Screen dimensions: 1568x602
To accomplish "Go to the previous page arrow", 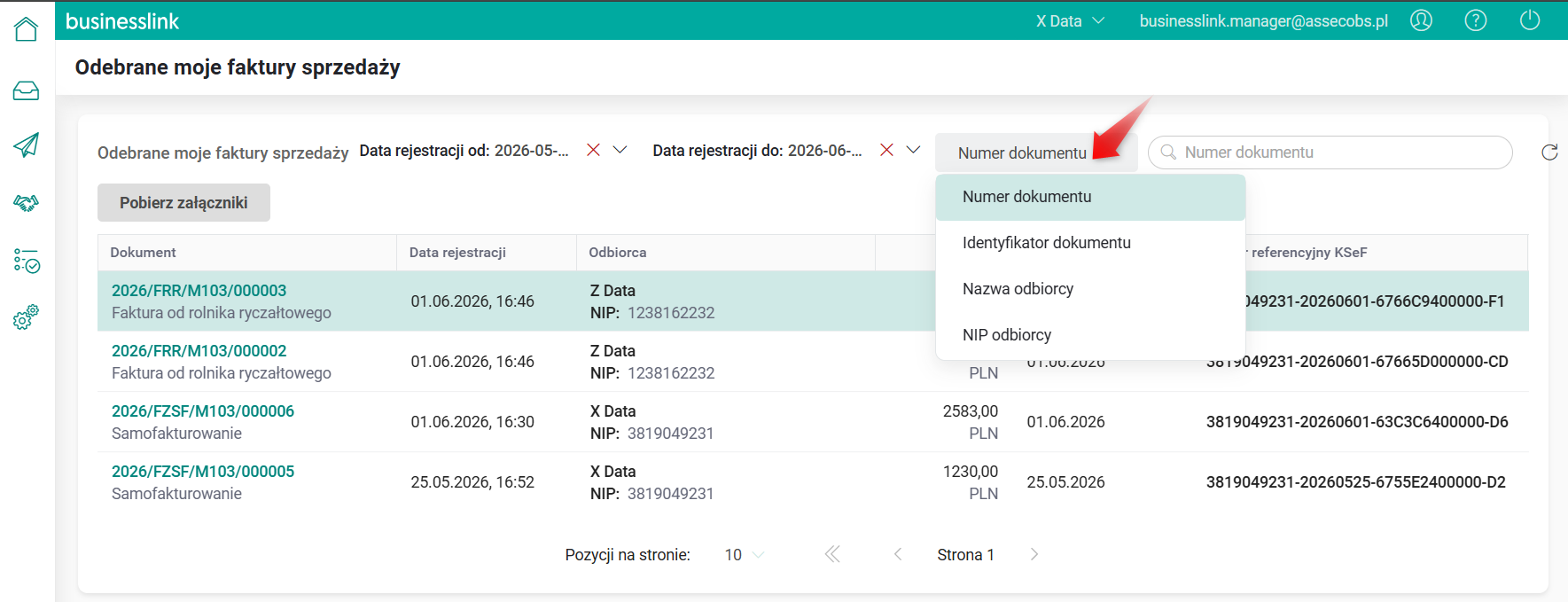I will pyautogui.click(x=898, y=554).
